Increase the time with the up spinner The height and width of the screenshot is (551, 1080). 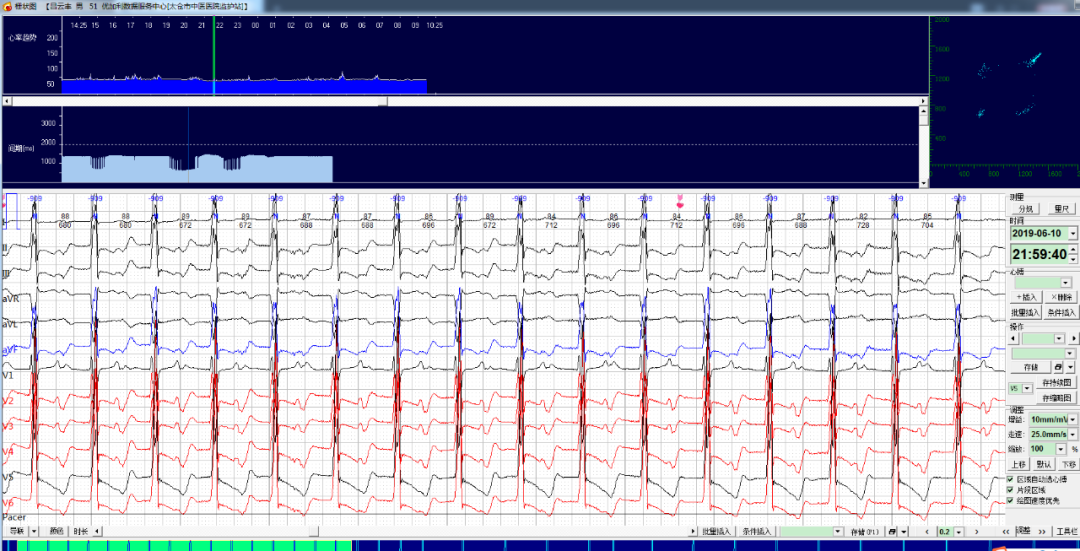1073,249
